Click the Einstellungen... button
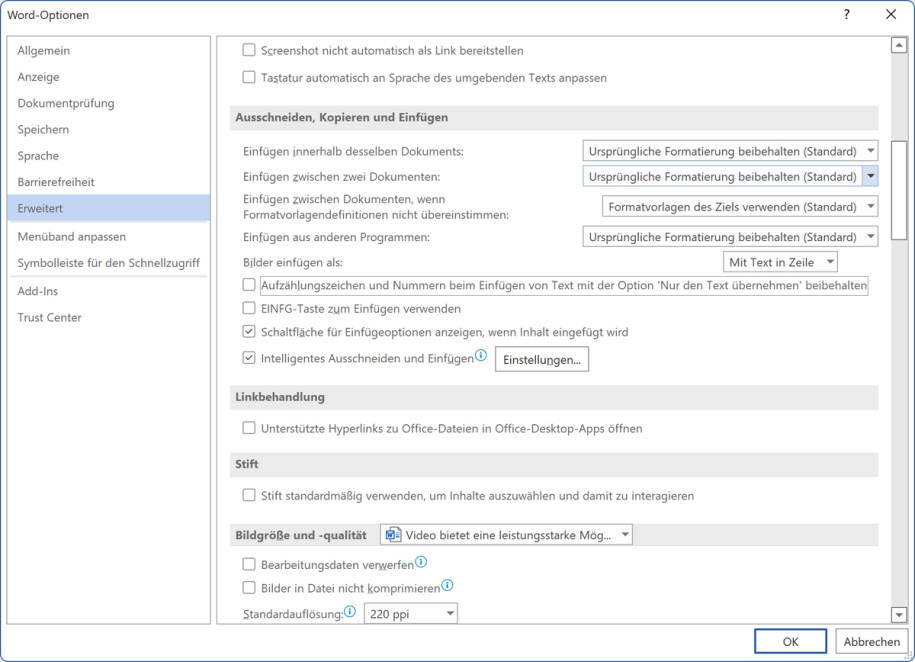Viewport: 915px width, 662px height. tap(541, 360)
